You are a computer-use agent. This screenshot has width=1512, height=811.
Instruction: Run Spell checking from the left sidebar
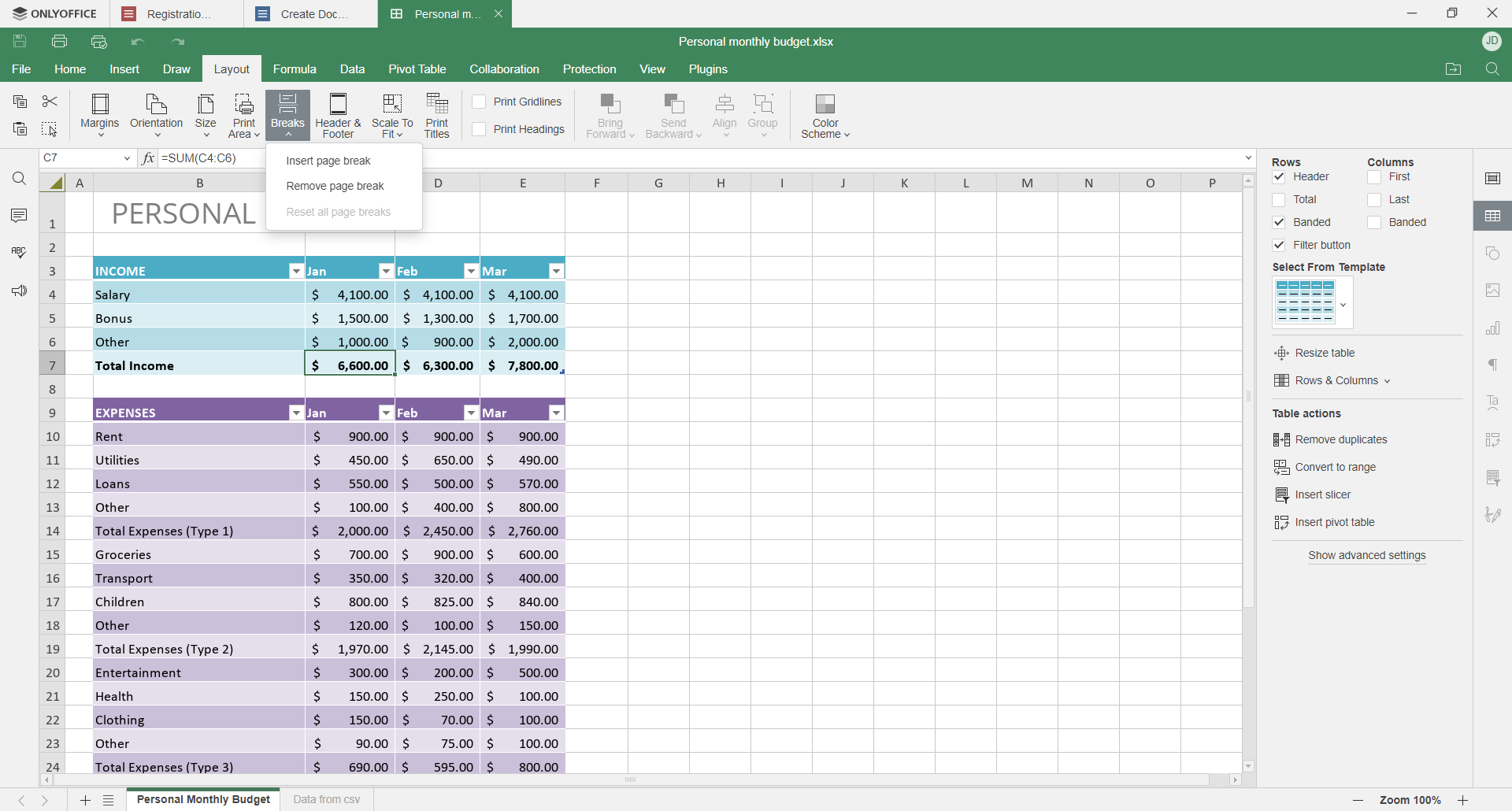pos(18,253)
